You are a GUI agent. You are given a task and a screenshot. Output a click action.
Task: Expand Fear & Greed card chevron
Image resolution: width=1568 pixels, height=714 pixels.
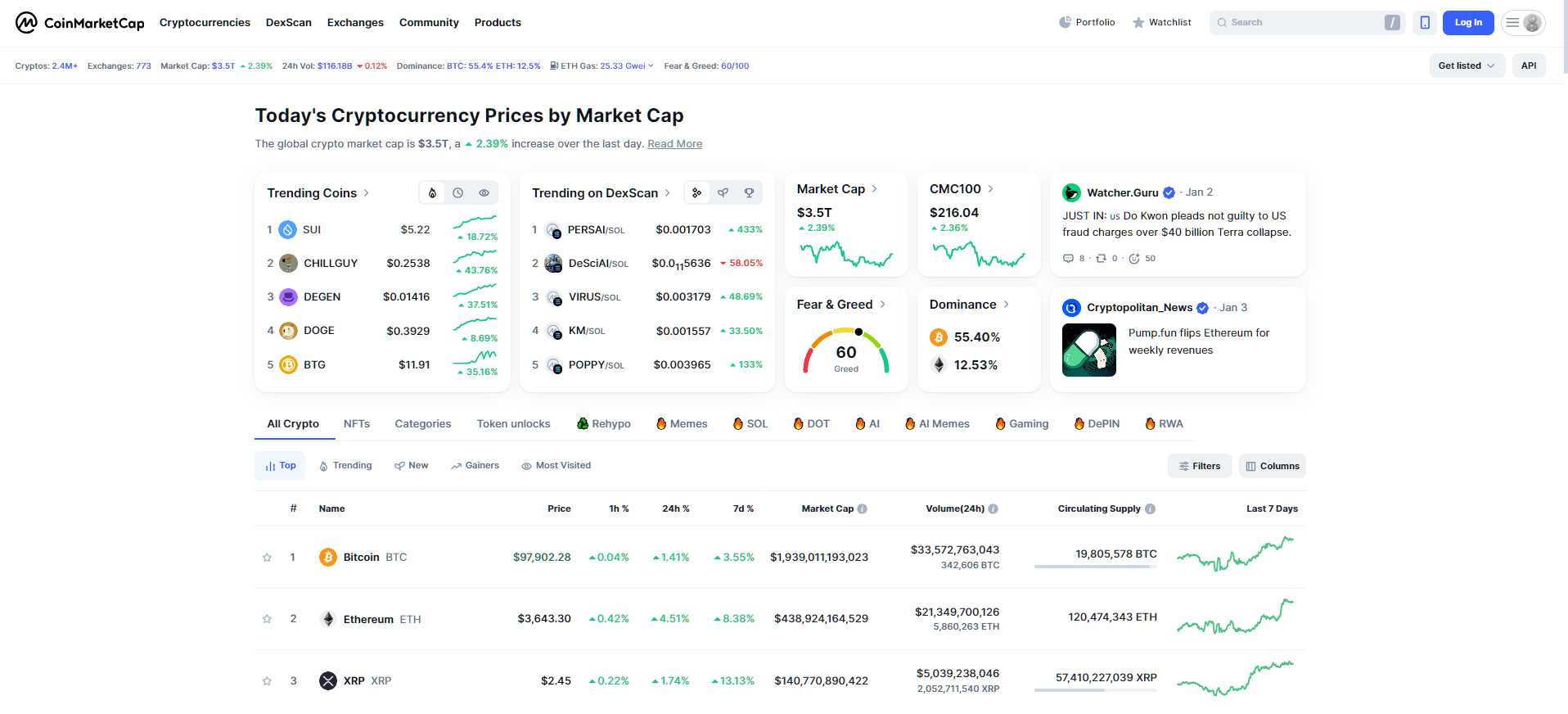tap(882, 305)
